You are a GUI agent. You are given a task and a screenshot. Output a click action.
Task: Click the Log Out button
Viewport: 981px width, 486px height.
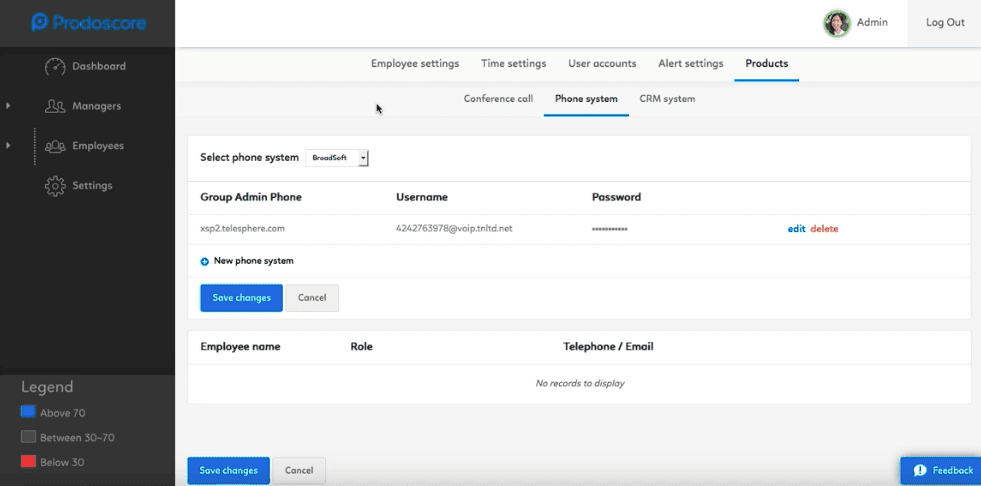click(x=945, y=23)
